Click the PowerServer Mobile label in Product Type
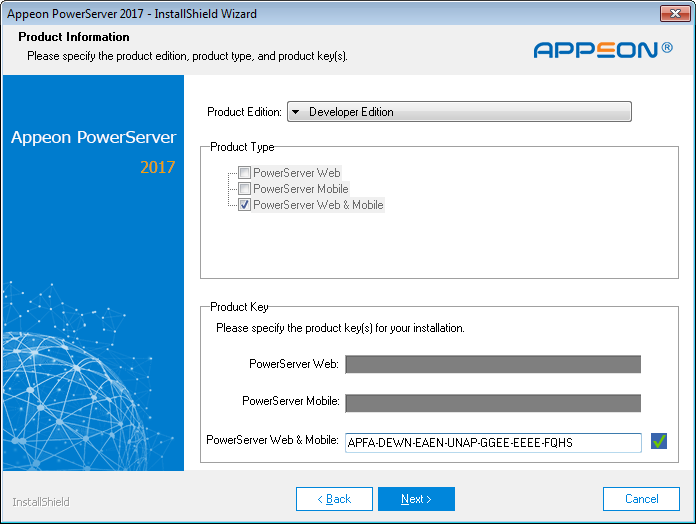Screen dimensions: 696x524 click(x=301, y=189)
